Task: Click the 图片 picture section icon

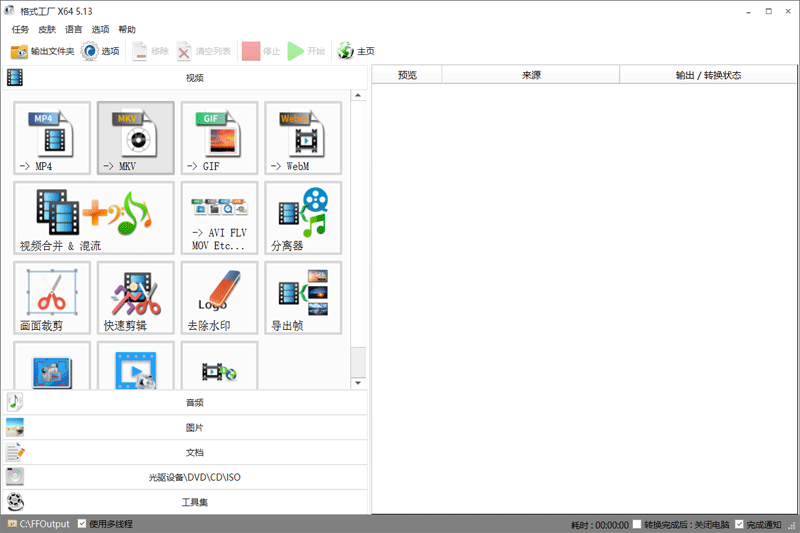Action: pyautogui.click(x=15, y=427)
